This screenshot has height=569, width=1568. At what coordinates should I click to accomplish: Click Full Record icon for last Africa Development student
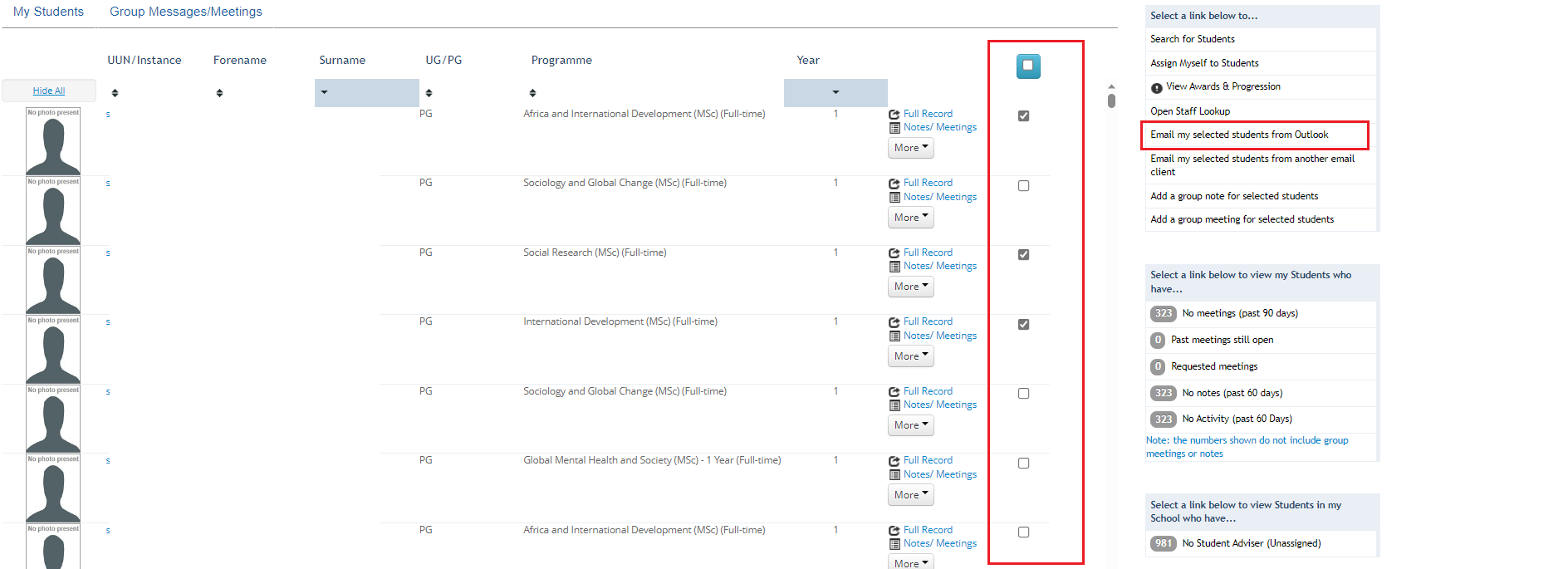pos(894,531)
